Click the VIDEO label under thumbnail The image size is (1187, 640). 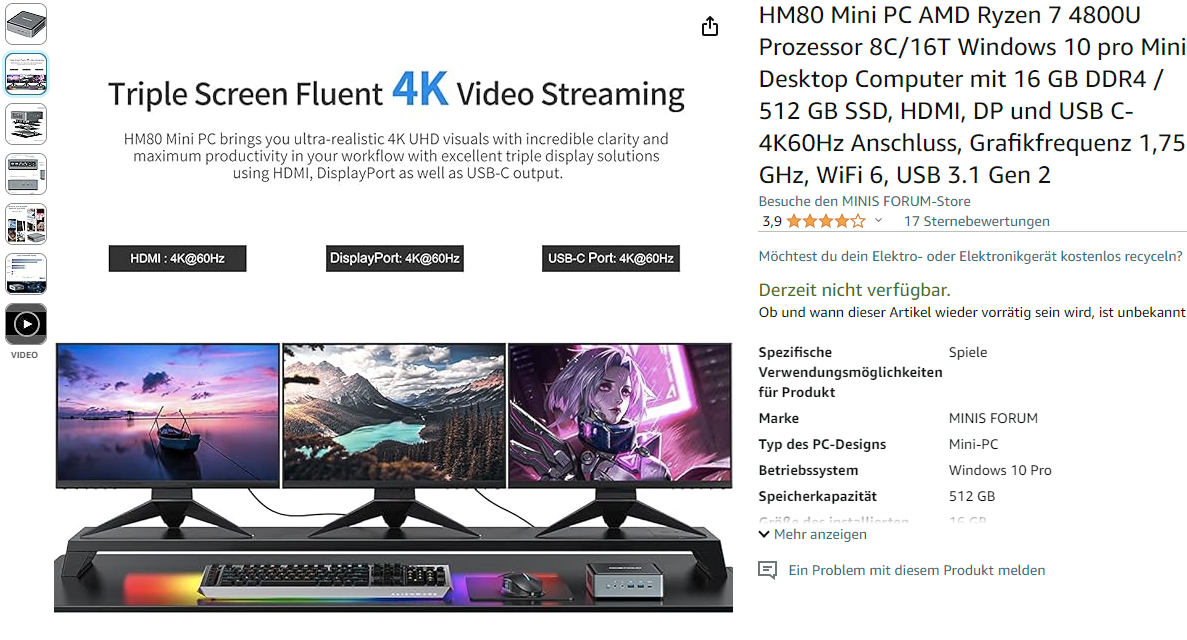tap(24, 354)
